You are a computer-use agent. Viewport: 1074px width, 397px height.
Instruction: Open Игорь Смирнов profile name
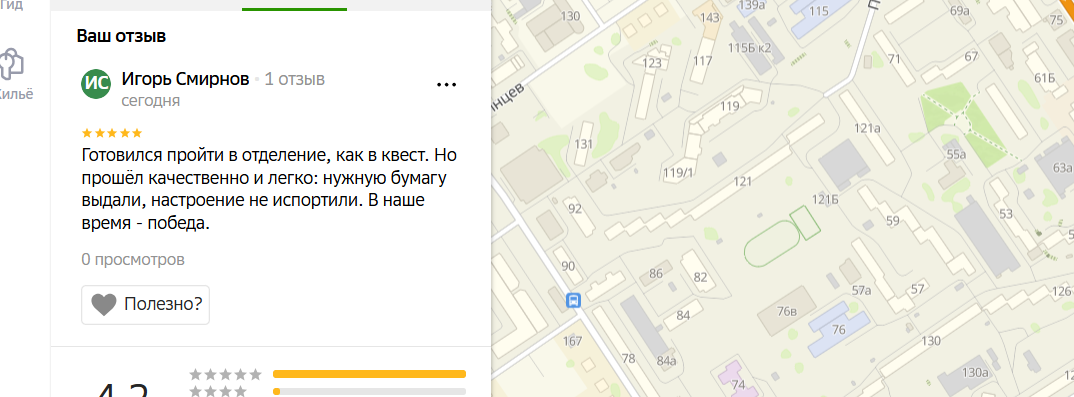click(186, 79)
